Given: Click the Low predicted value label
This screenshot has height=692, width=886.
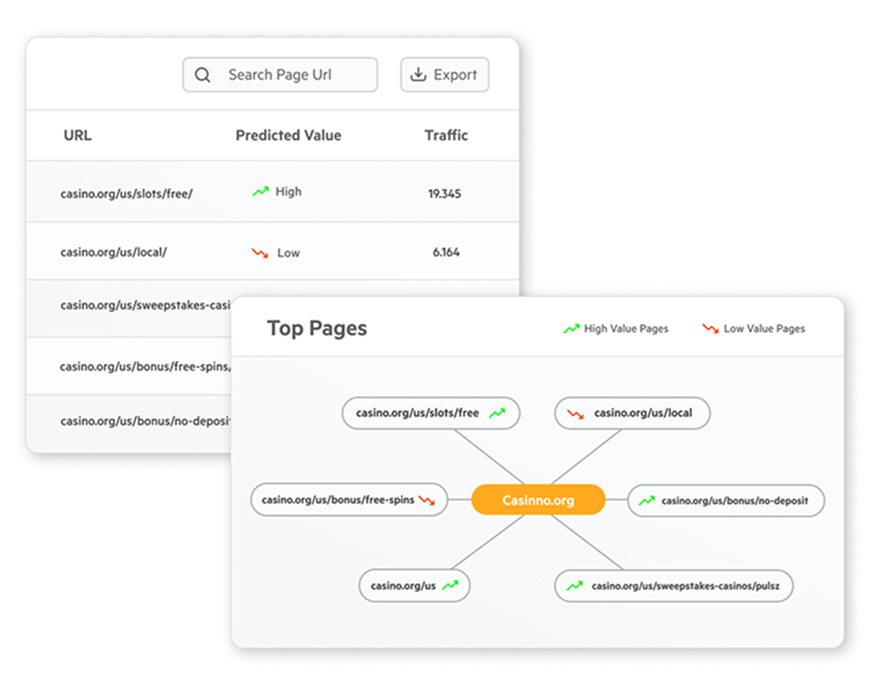Looking at the screenshot, I should point(288,253).
